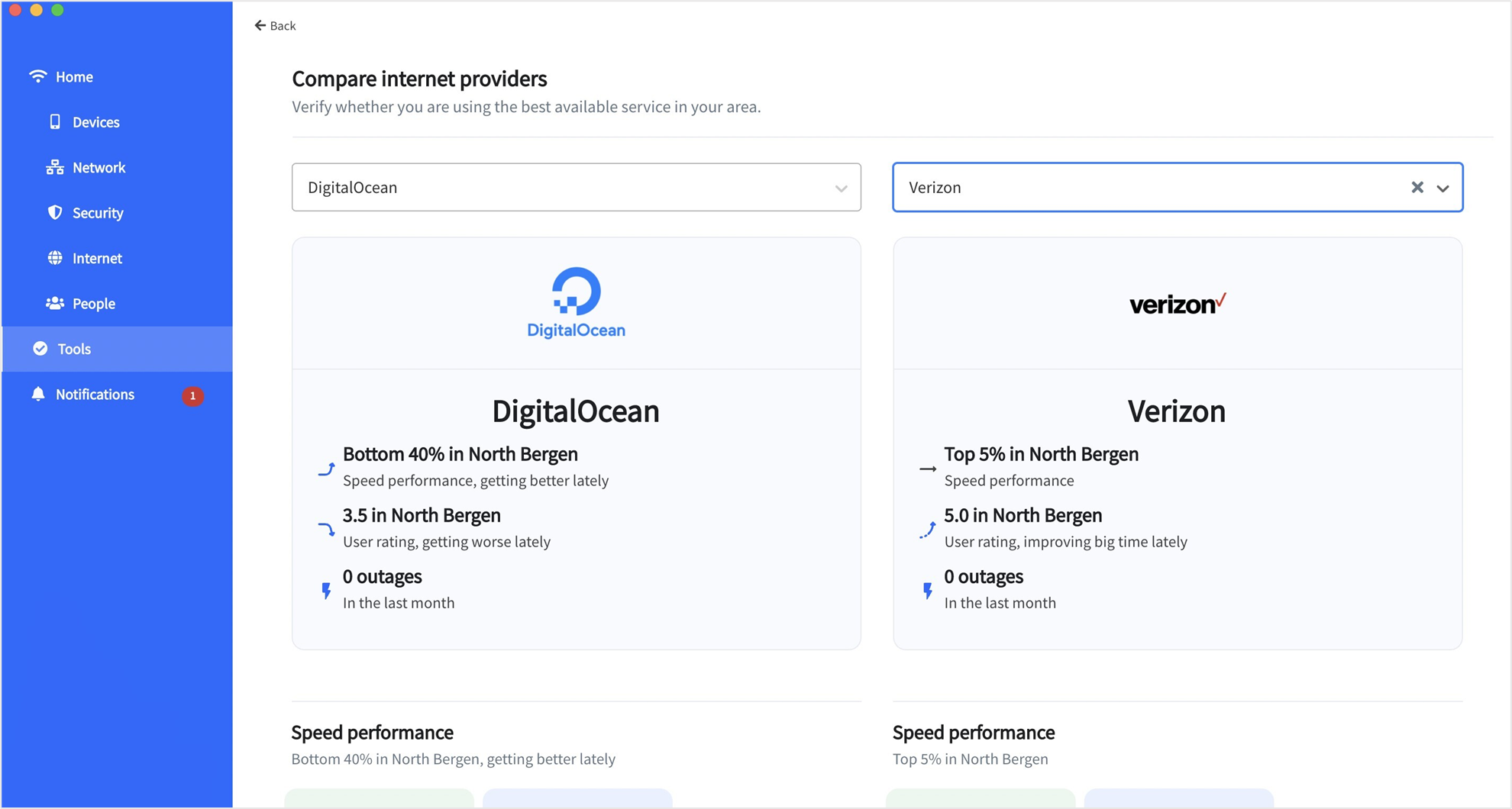Image resolution: width=1512 pixels, height=809 pixels.
Task: Open the Tools menu item
Action: click(118, 349)
